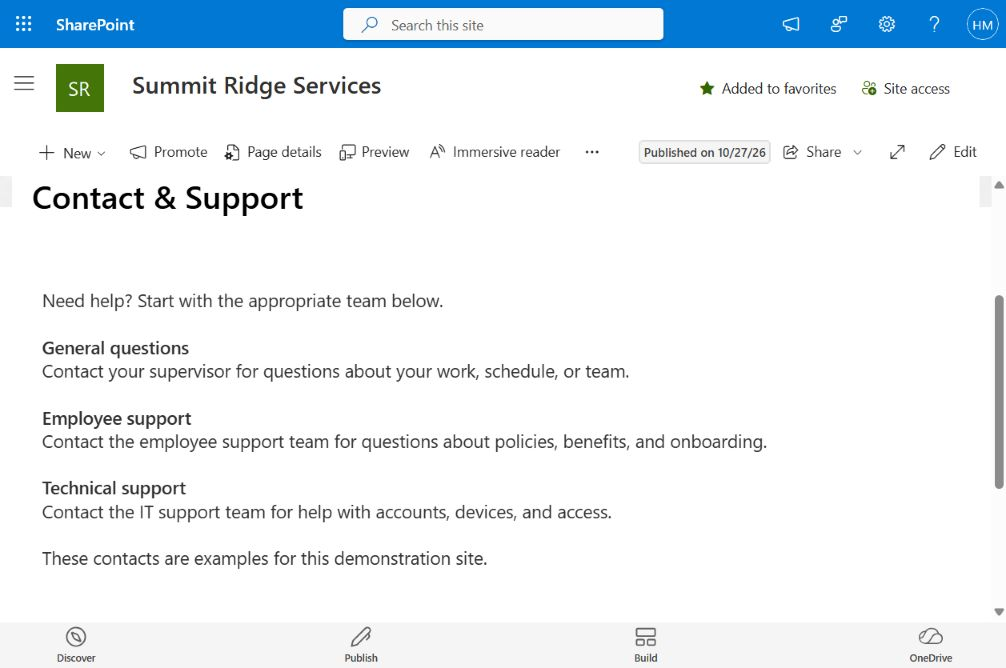Open the hamburger navigation menu
This screenshot has width=1006, height=668.
click(x=24, y=83)
